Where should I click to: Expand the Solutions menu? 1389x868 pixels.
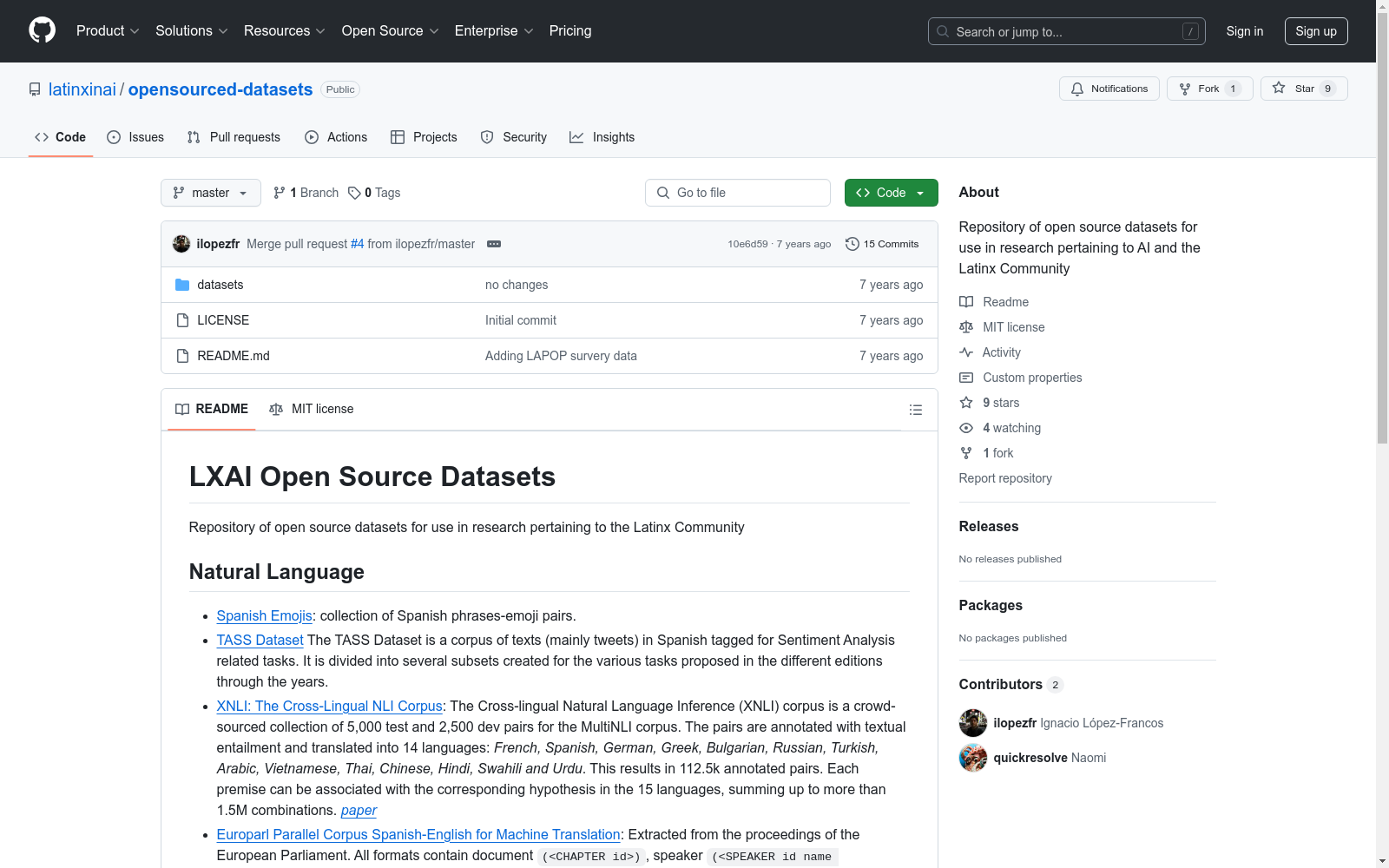click(192, 31)
